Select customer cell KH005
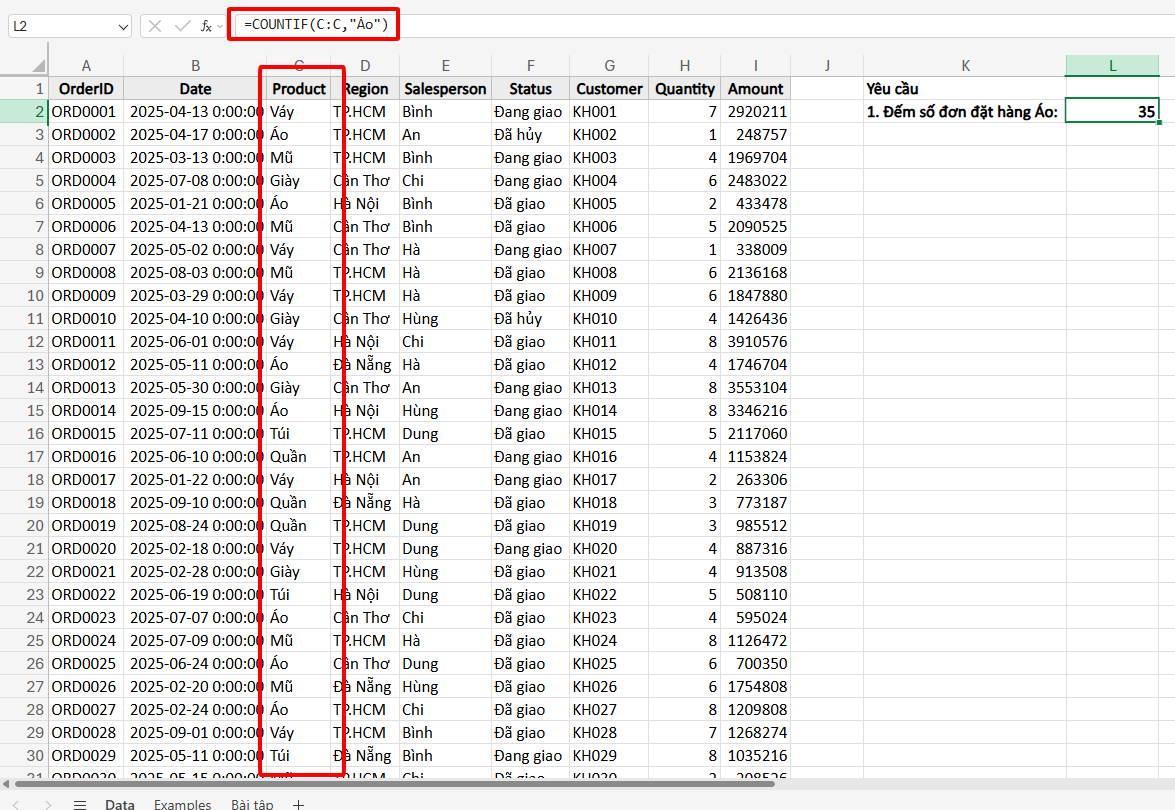 pyautogui.click(x=609, y=204)
